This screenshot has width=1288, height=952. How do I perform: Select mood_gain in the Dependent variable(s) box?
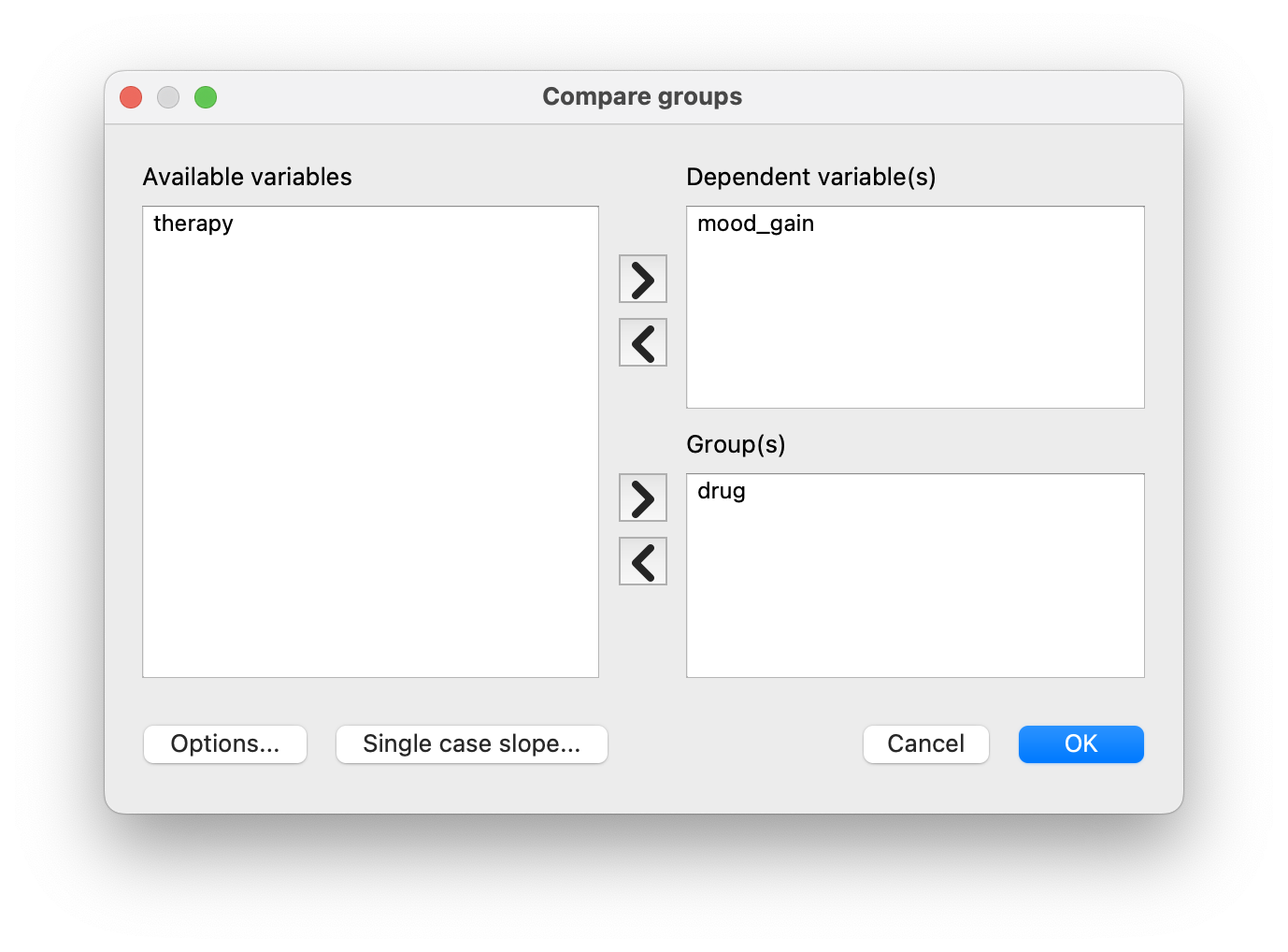(755, 224)
